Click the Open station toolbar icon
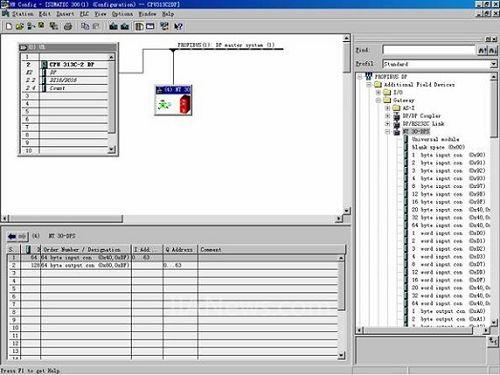500x375 pixels. point(20,26)
